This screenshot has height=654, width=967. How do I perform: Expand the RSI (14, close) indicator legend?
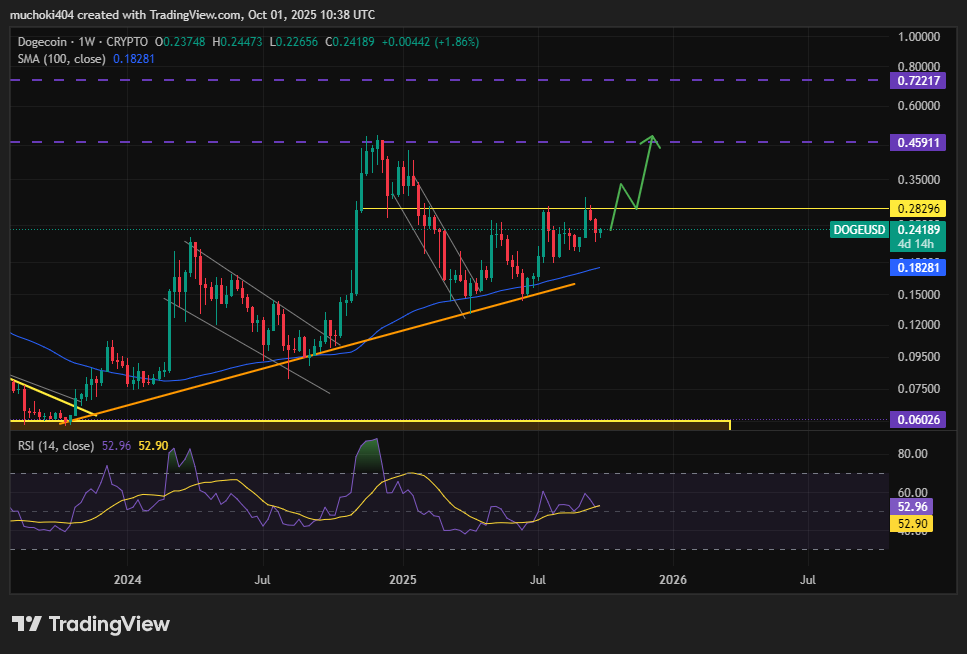click(57, 446)
